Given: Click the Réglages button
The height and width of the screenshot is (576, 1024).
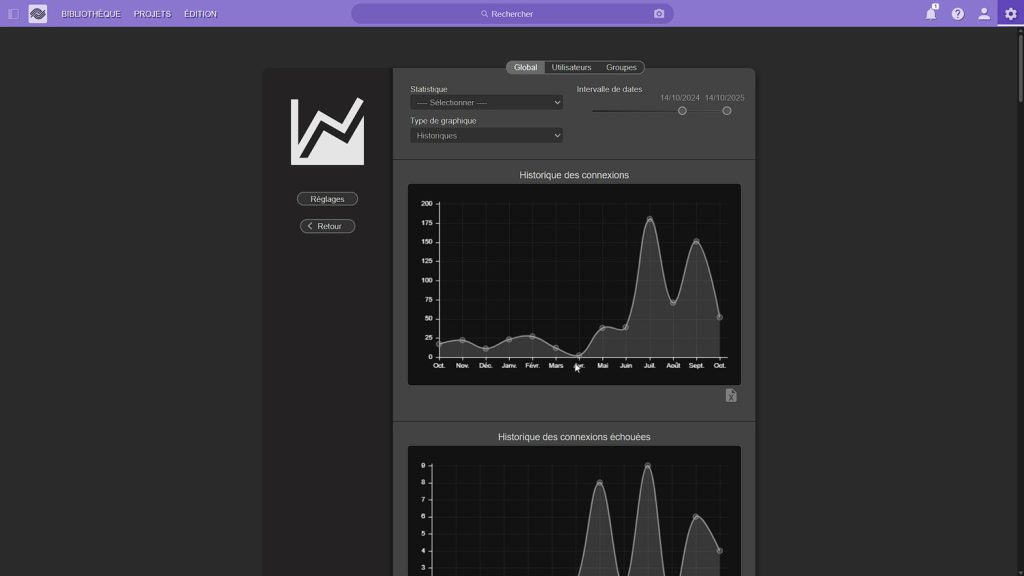Looking at the screenshot, I should [327, 199].
